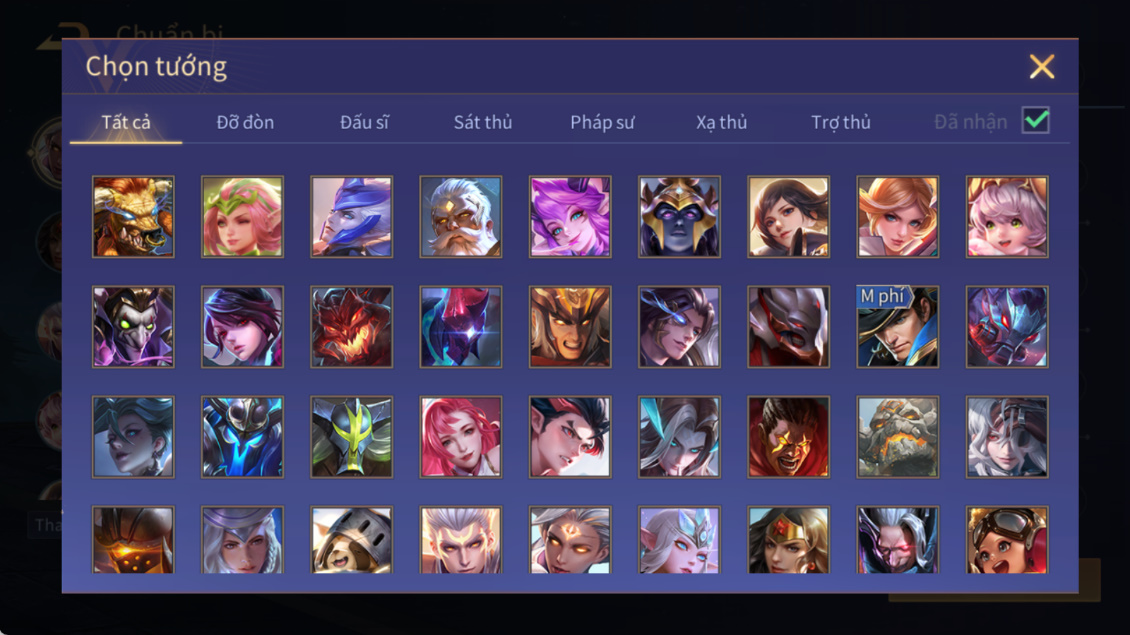Select the green-eyed plague mask hero
Image resolution: width=1130 pixels, height=635 pixels.
[133, 327]
